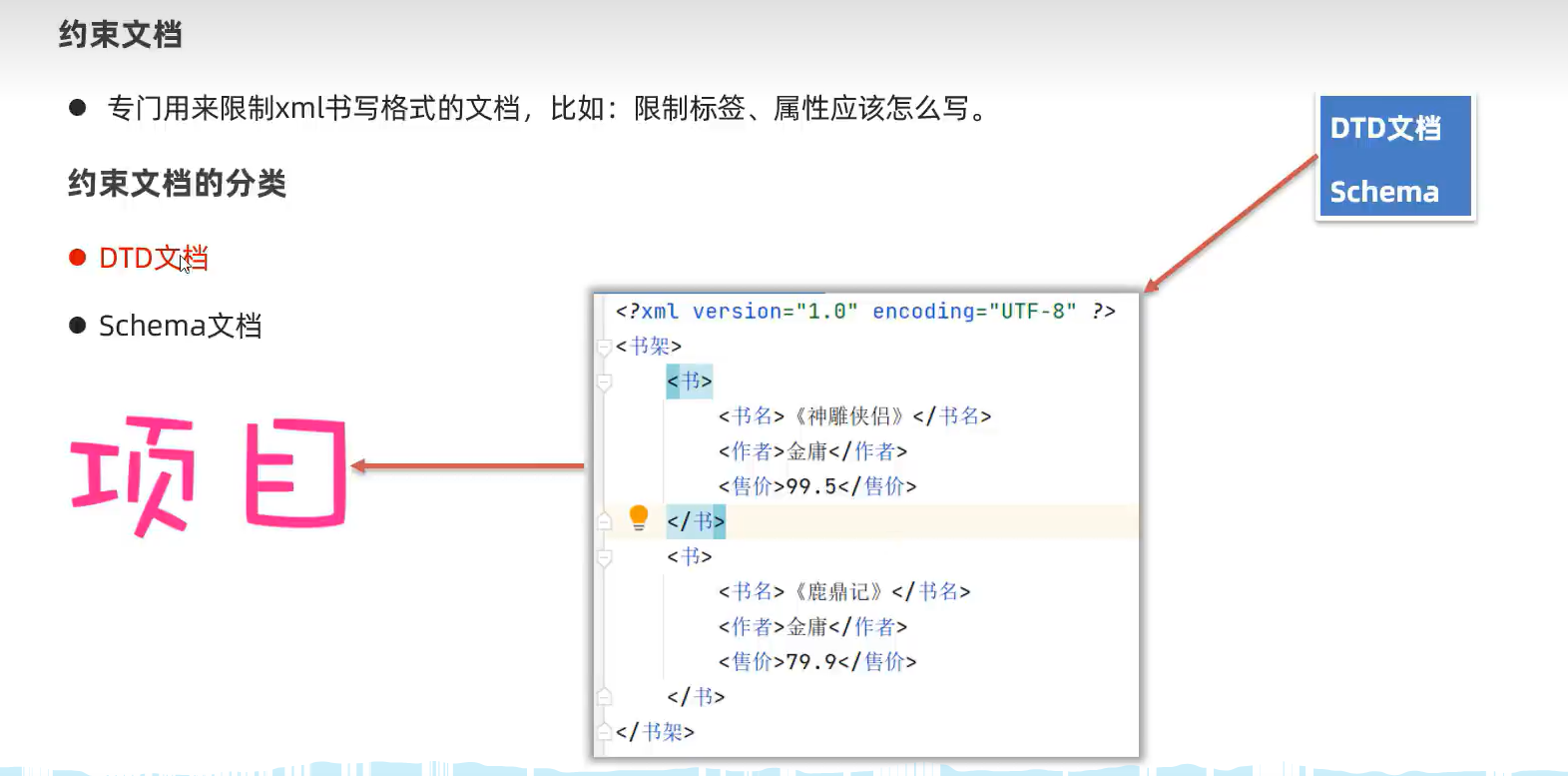1568x776 pixels.
Task: Click the 约束文档的分类 heading
Action: pos(177,183)
